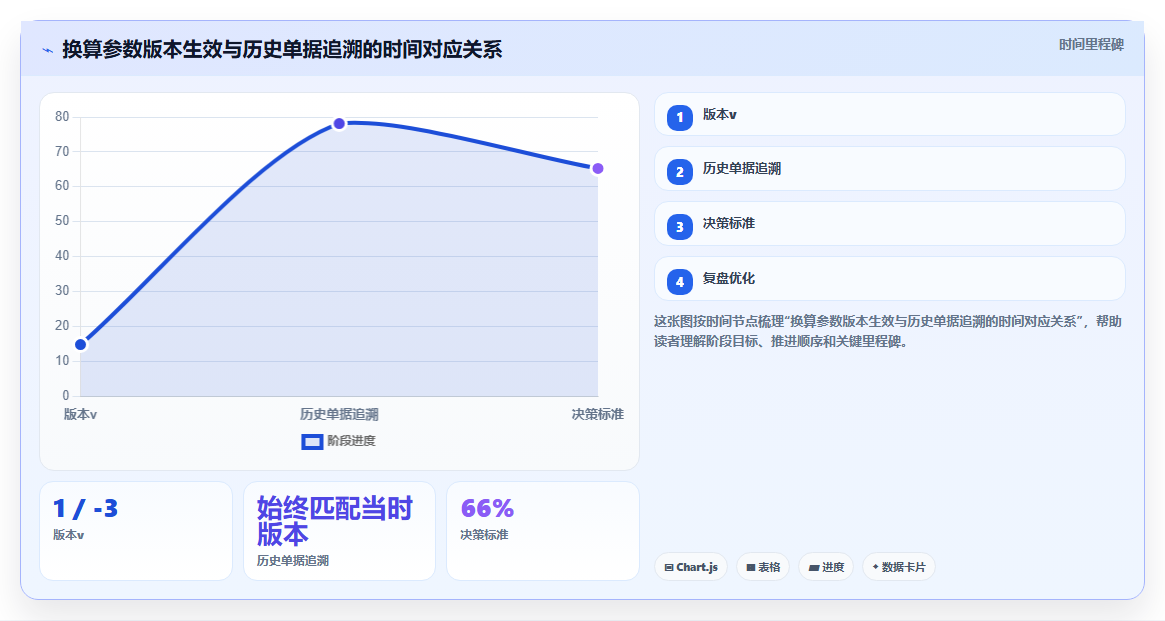The image size is (1165, 621).
Task: Open the 历史单据追溯 milestone row
Action: click(x=889, y=169)
